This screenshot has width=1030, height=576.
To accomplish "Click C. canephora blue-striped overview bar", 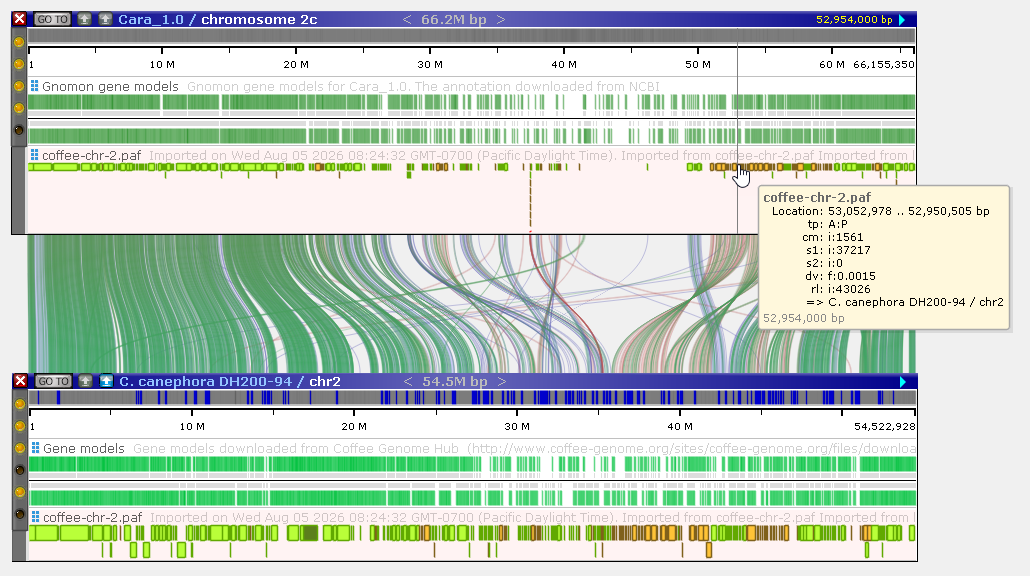I will (x=472, y=397).
